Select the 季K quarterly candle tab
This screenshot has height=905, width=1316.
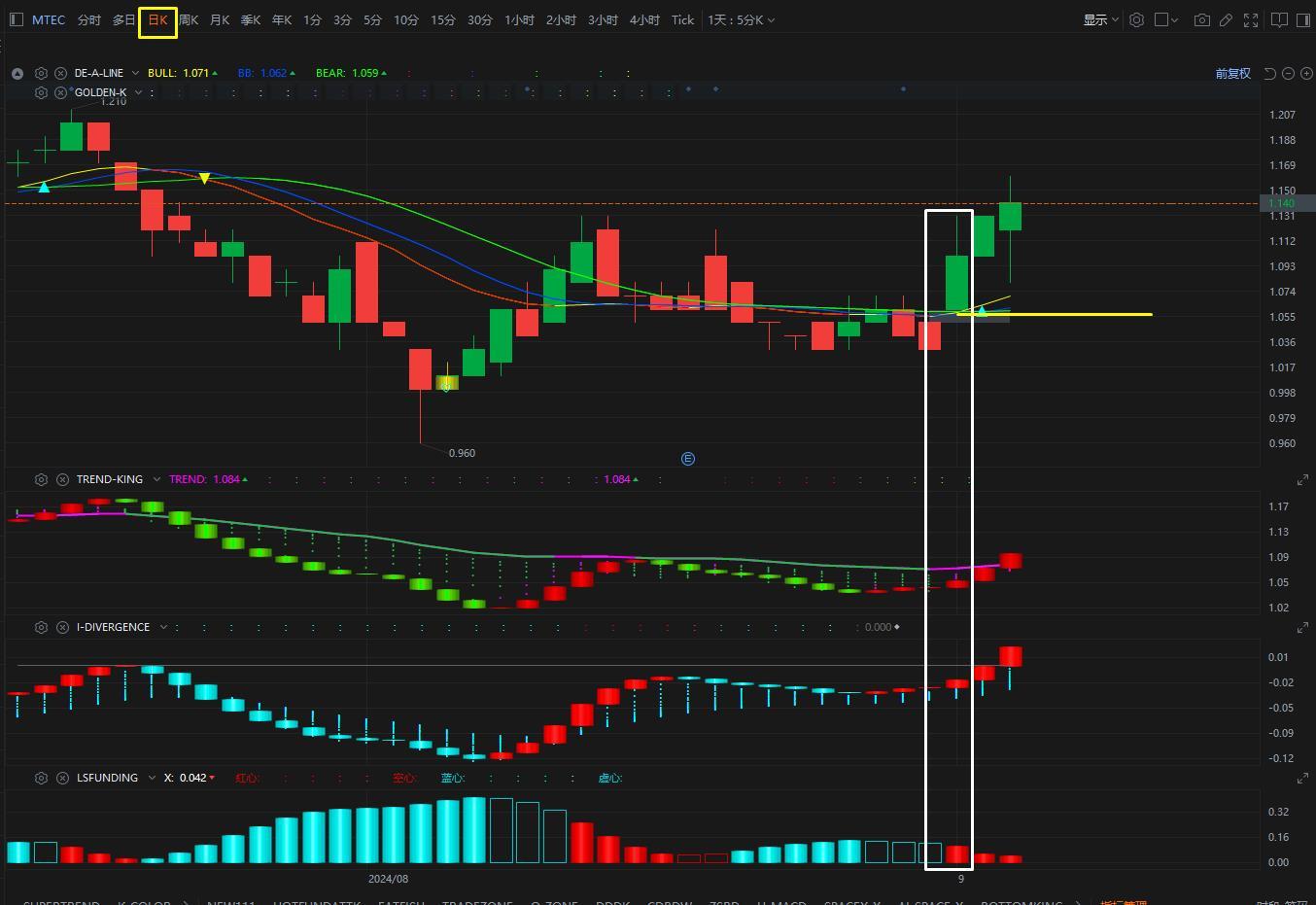pyautogui.click(x=251, y=19)
